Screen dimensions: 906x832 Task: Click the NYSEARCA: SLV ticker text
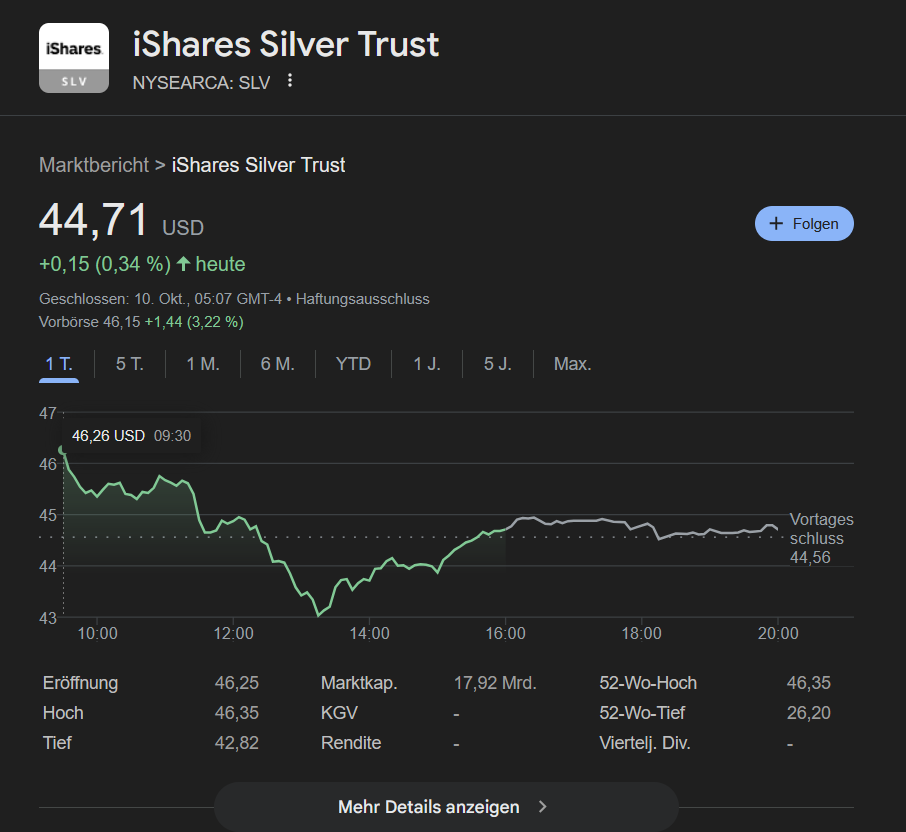click(201, 83)
